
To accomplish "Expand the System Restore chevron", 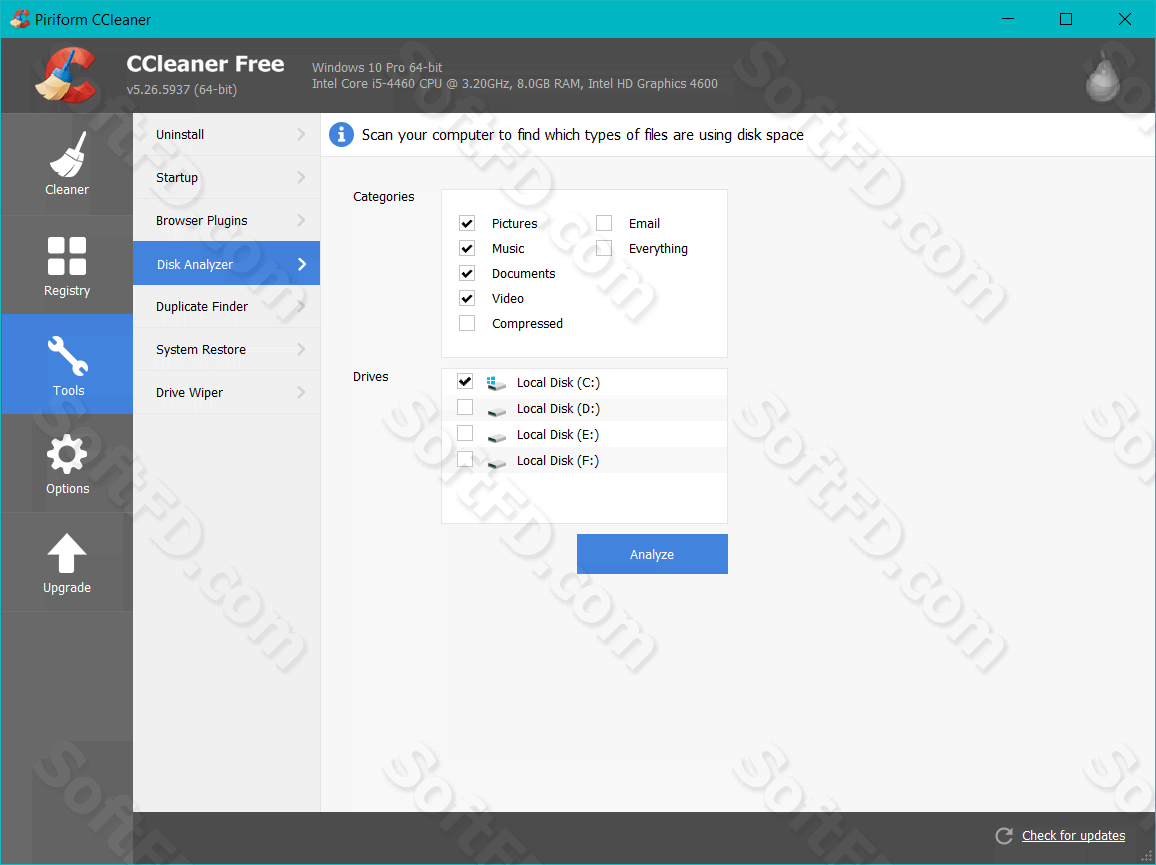I will coord(301,350).
